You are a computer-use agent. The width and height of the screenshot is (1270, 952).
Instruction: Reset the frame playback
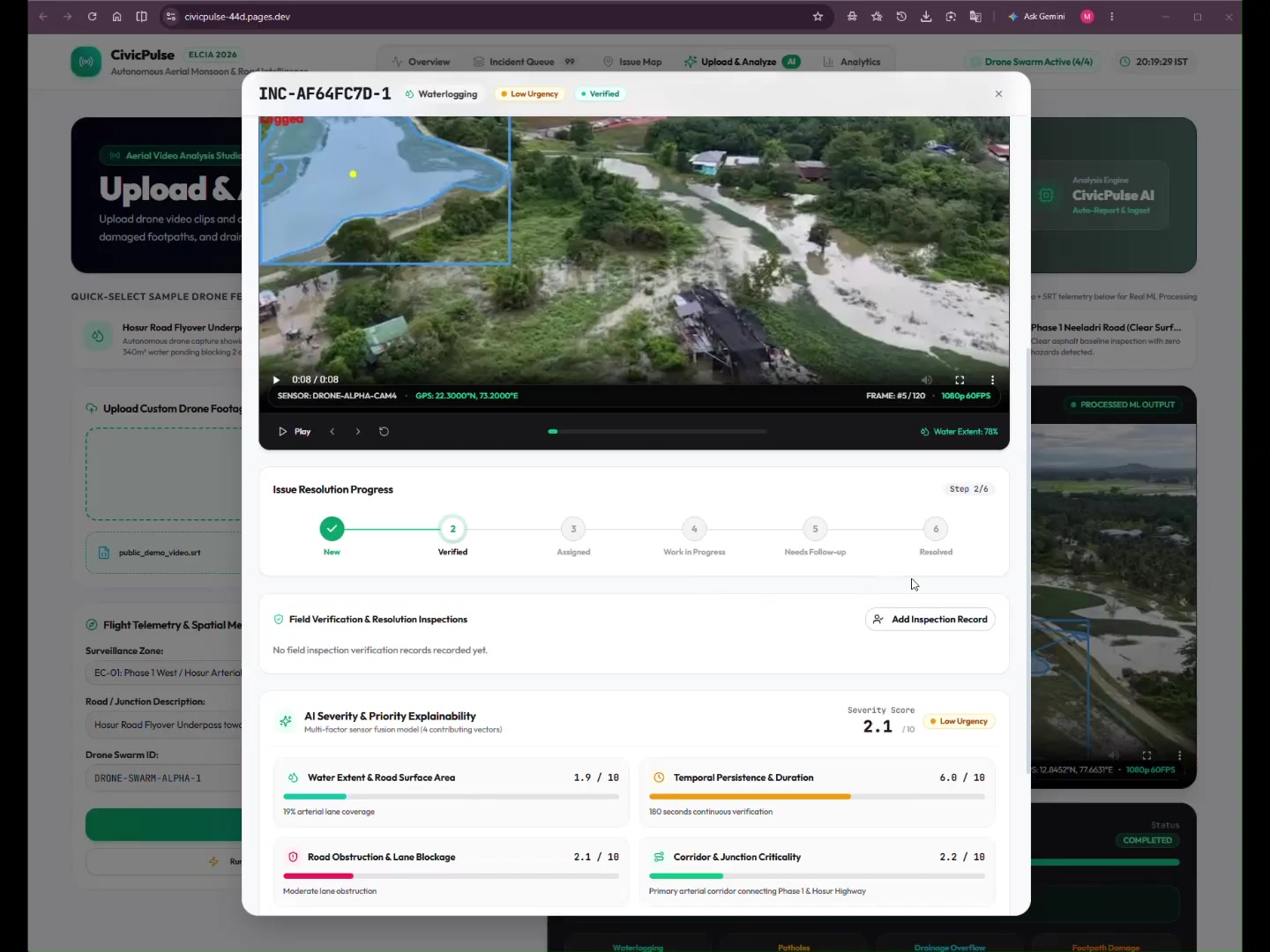(384, 431)
